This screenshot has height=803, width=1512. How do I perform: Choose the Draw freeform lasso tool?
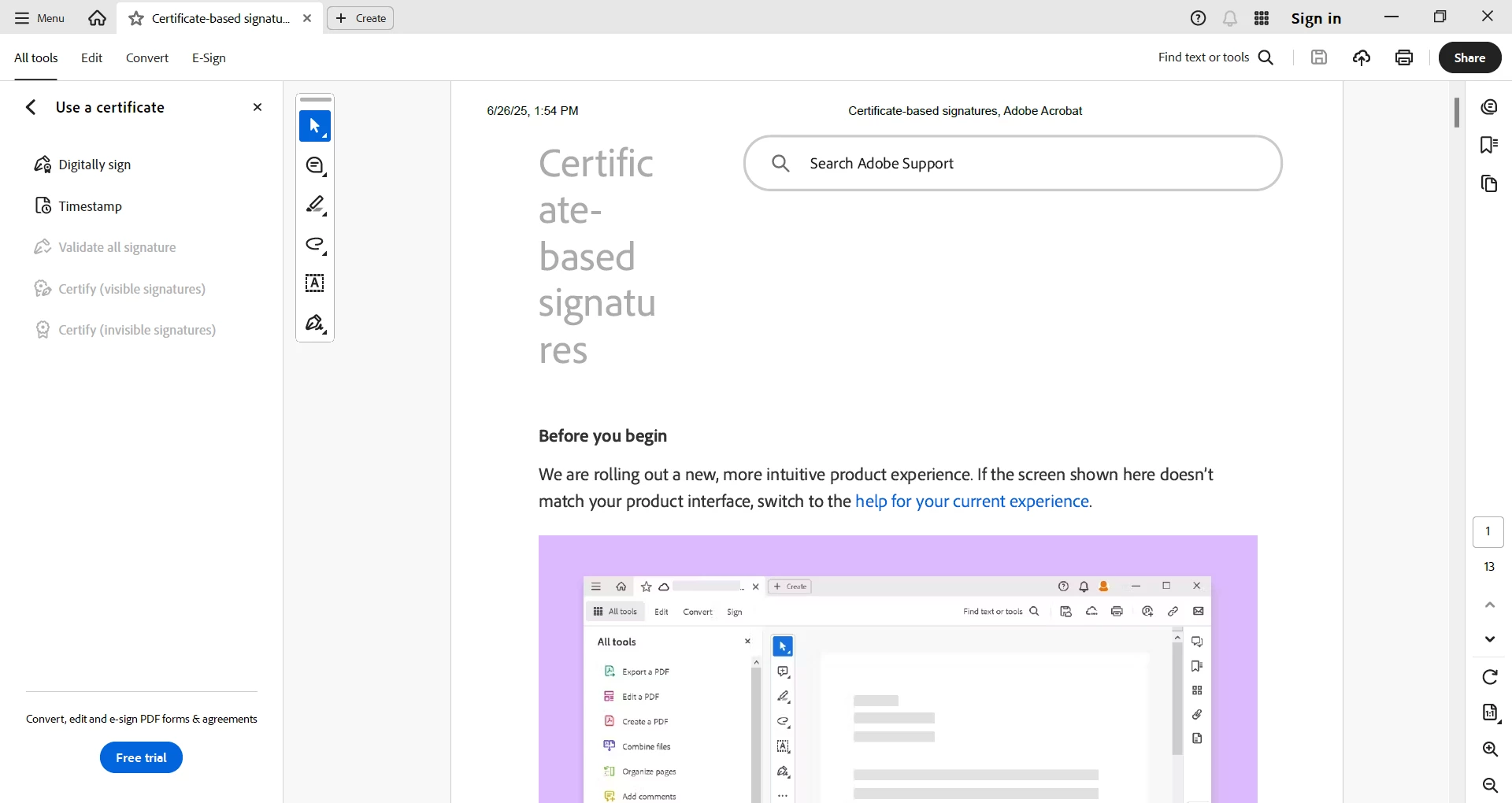(315, 245)
